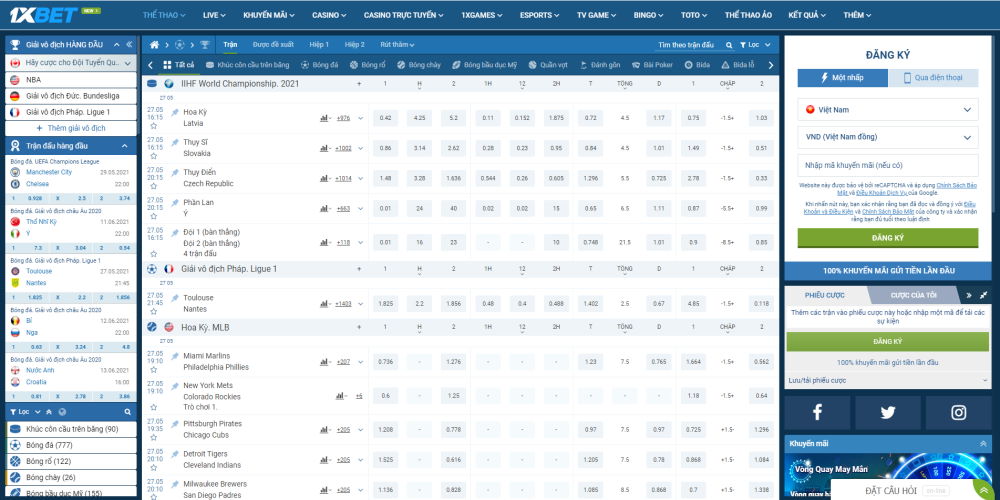
Task: Select 0.42 odds for Hoa Kỳ win
Action: point(385,118)
